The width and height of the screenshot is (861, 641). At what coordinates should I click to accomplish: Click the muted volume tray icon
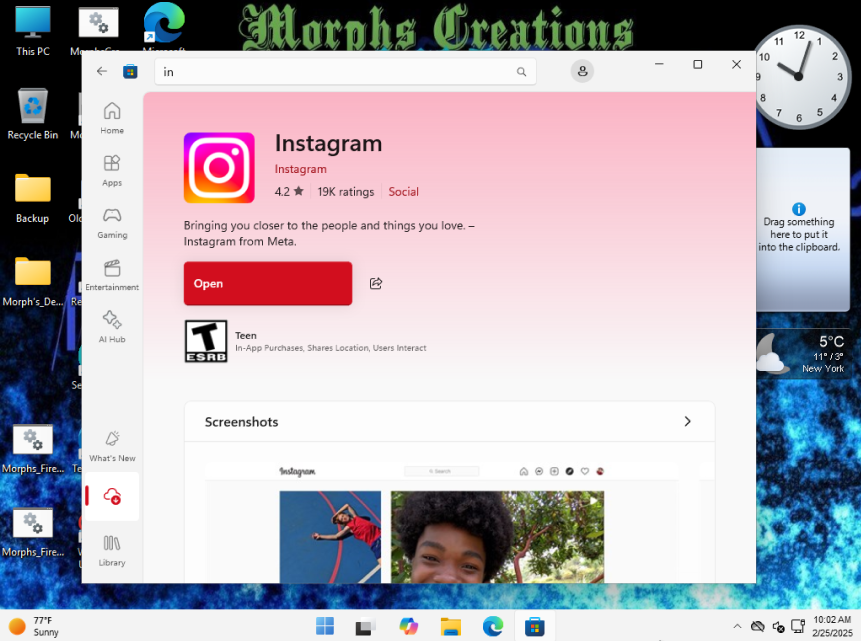pos(778,626)
